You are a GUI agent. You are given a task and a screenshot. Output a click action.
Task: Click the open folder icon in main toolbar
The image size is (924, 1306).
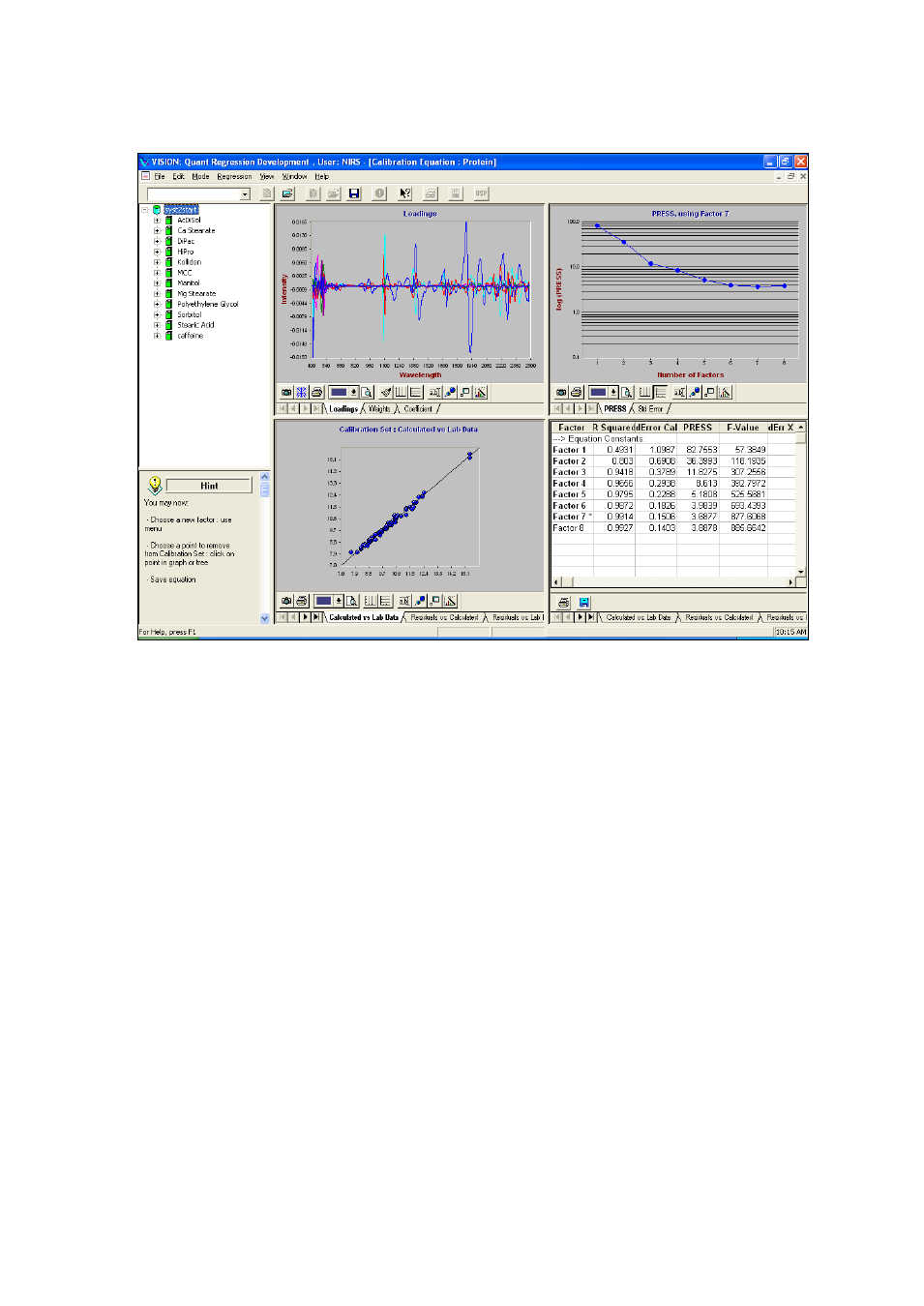click(x=287, y=193)
